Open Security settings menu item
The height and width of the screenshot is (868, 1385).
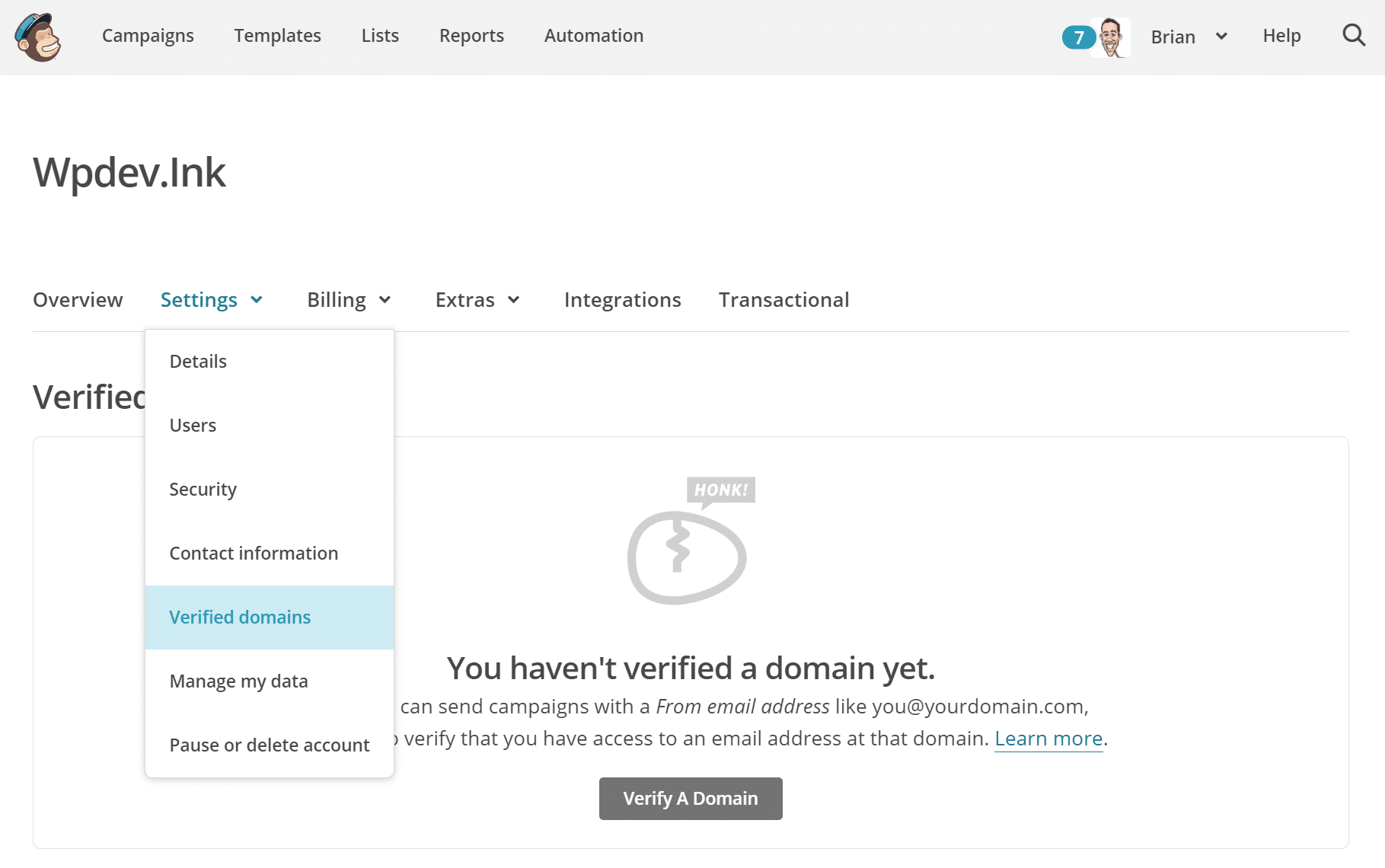coord(203,490)
